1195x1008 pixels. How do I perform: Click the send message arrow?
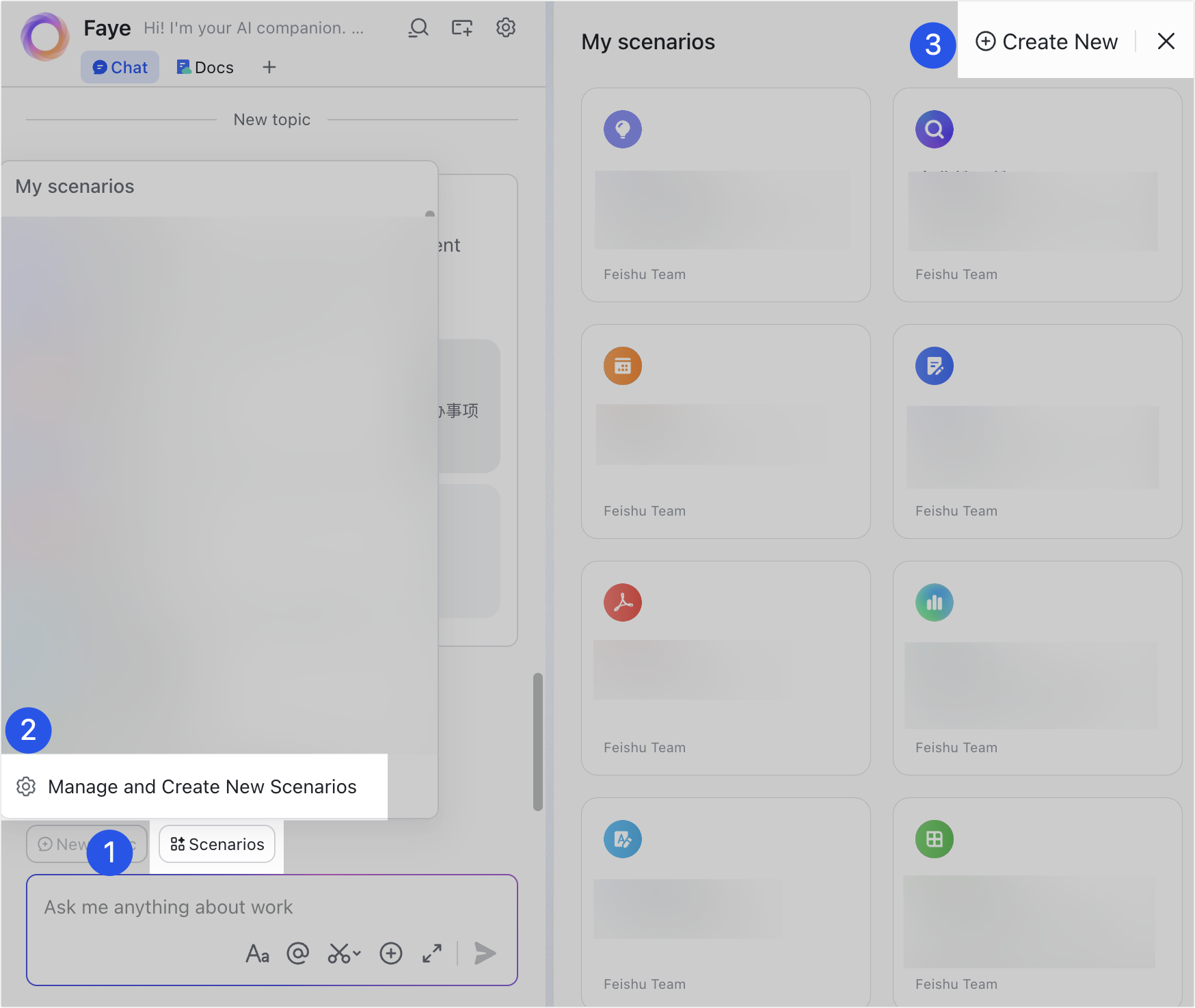tap(485, 953)
